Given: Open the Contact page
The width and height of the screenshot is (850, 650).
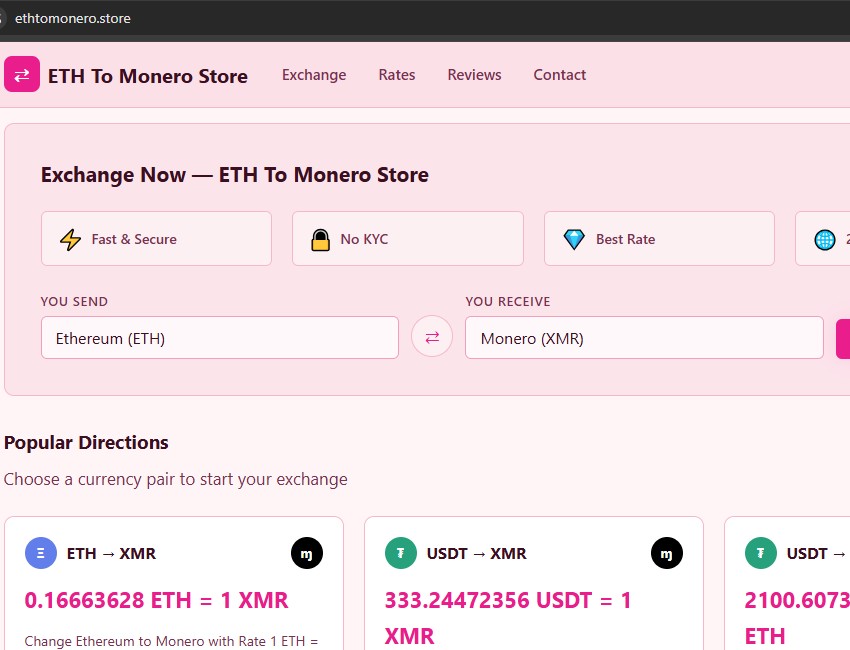Looking at the screenshot, I should (x=559, y=75).
